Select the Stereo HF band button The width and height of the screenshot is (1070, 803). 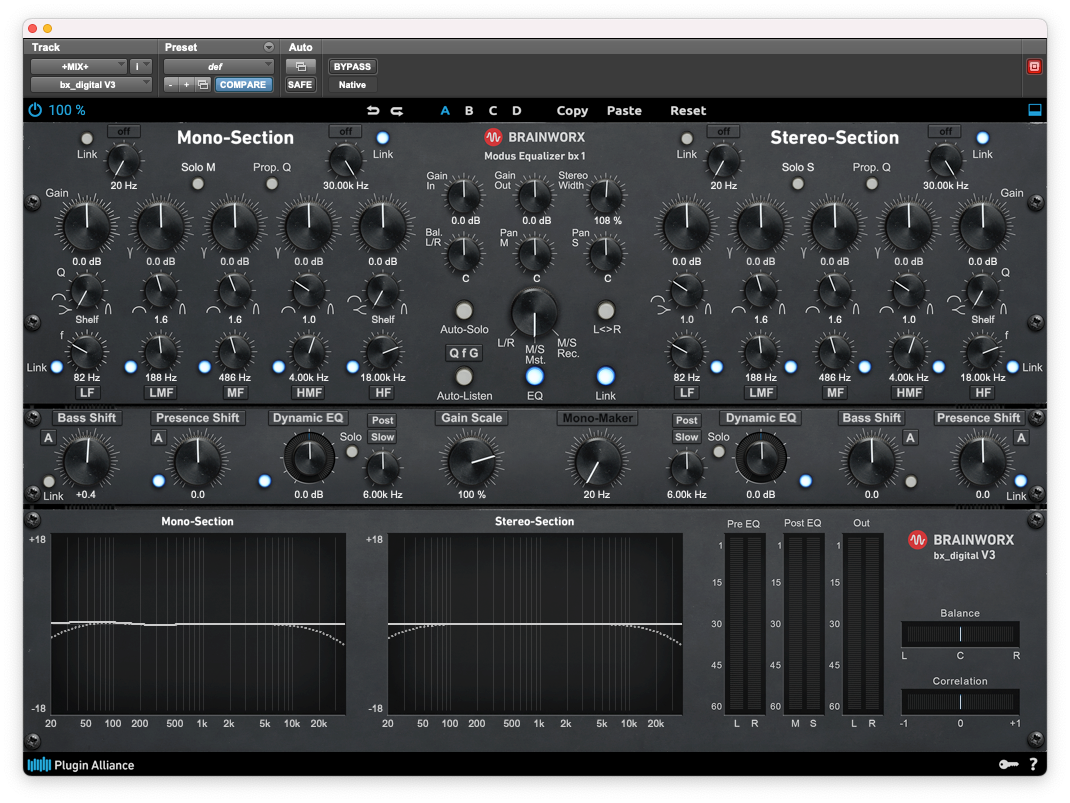point(983,392)
